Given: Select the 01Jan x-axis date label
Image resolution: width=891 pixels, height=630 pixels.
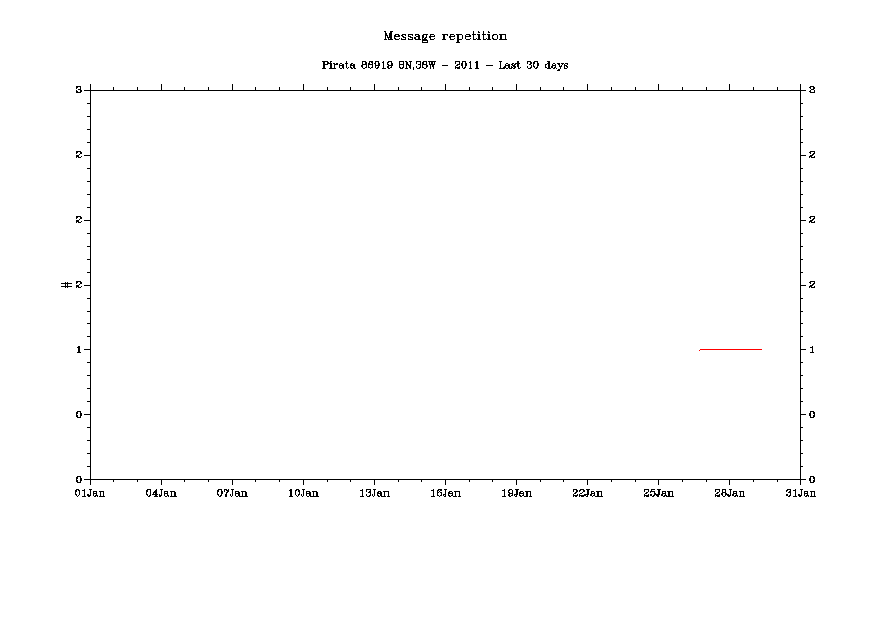Looking at the screenshot, I should tap(90, 493).
